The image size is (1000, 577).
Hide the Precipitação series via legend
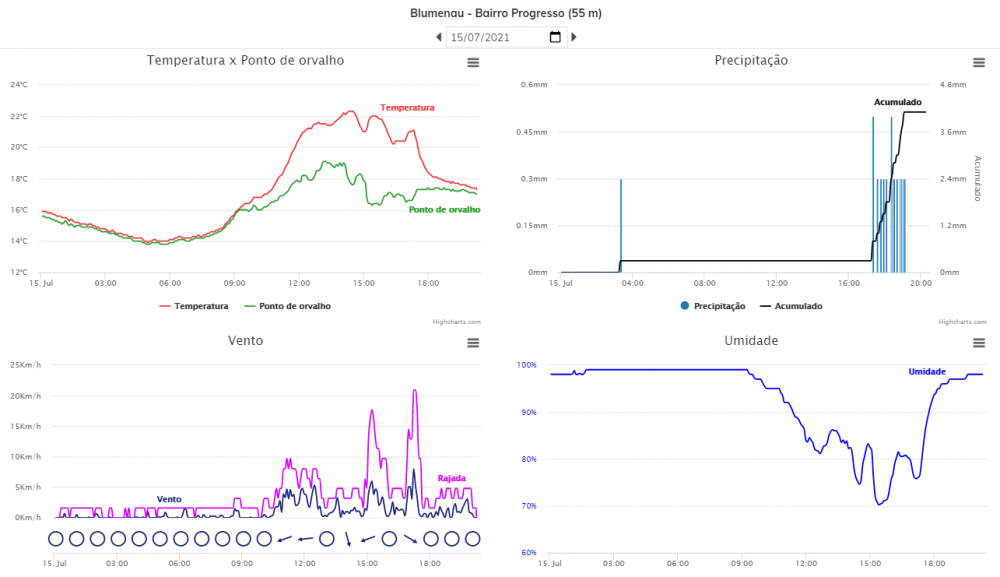click(713, 306)
